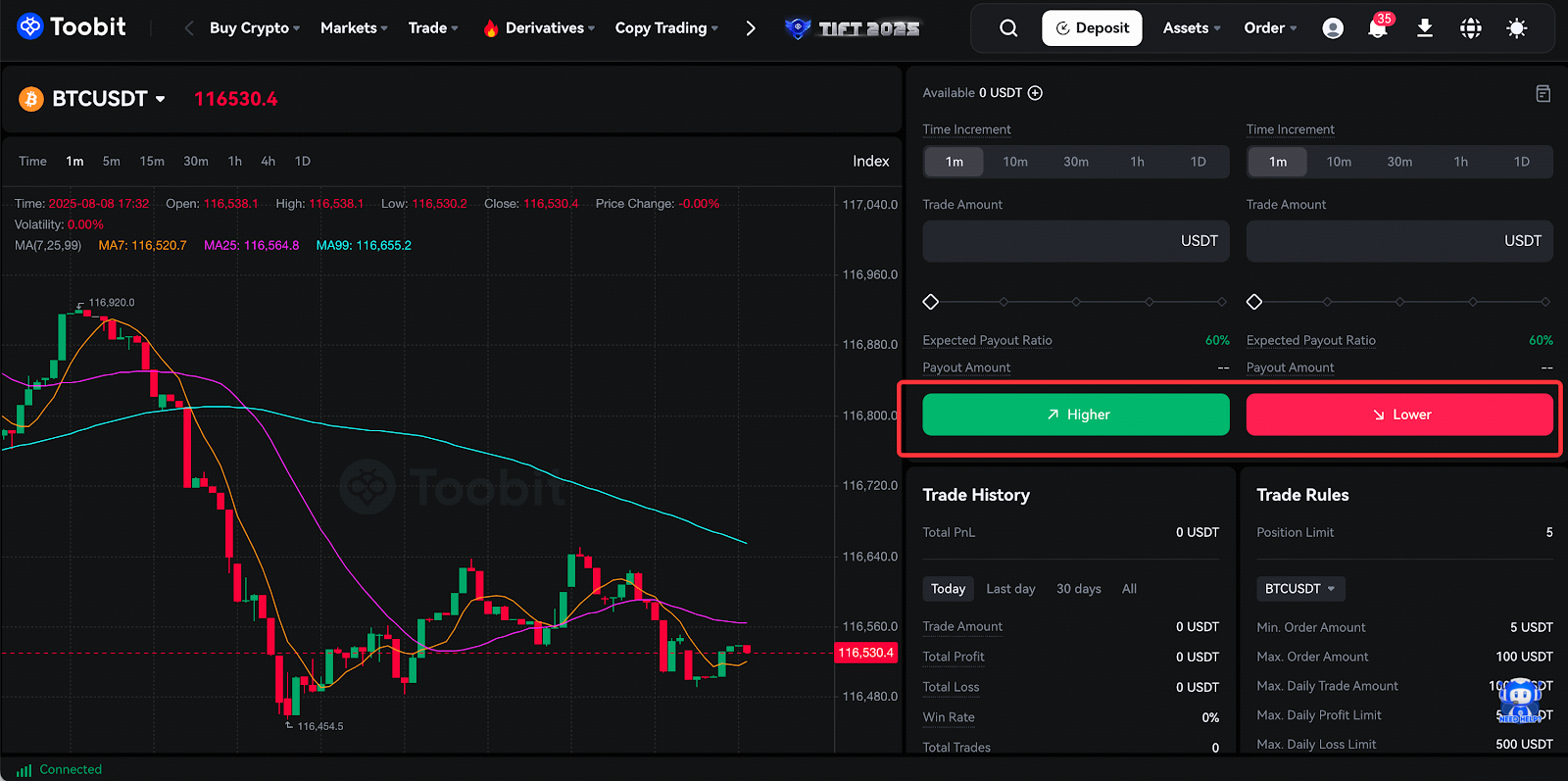
Task: Expand the Derivatives menu
Action: coord(550,28)
